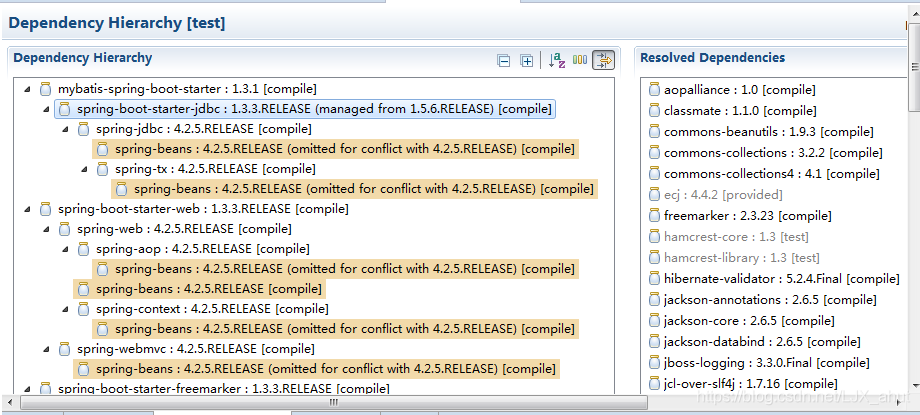The width and height of the screenshot is (920, 415).
Task: Select hamcrest-library : 1.3 [test] entry
Action: 734,258
